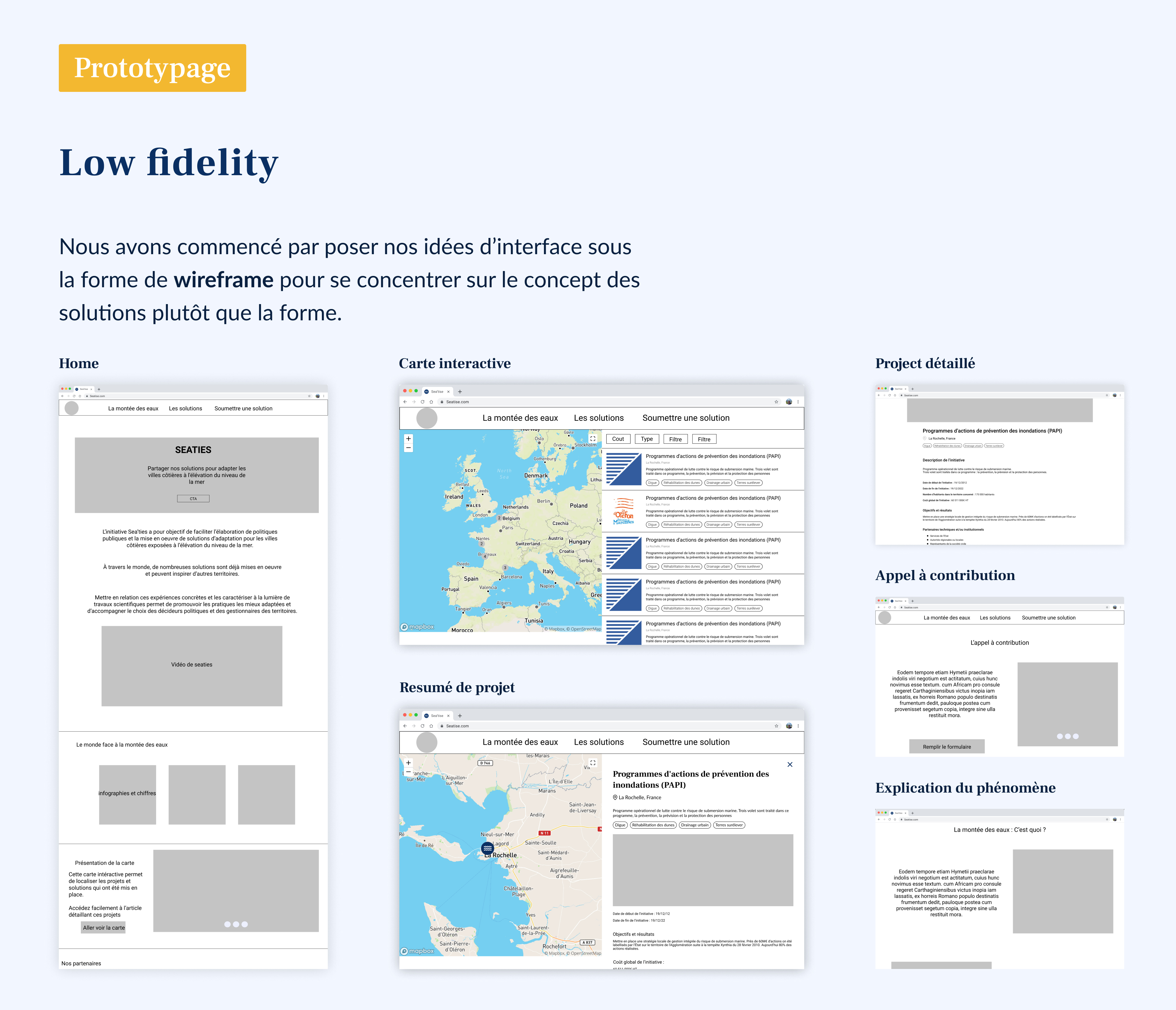This screenshot has height=1010, width=1176.
Task: Click home icon in Carte interactive browser
Action: point(431,402)
